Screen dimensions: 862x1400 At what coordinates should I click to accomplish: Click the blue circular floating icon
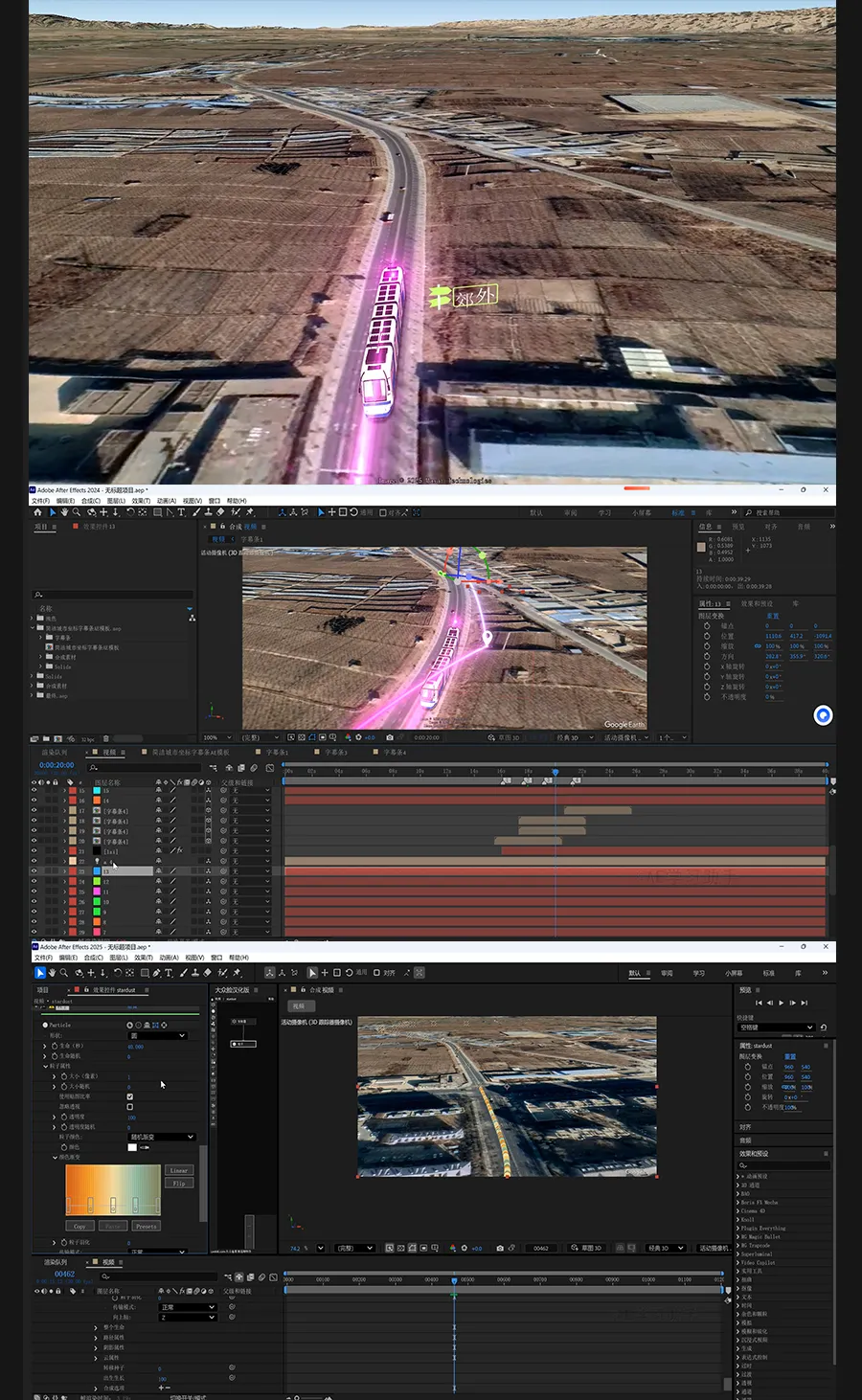(823, 715)
